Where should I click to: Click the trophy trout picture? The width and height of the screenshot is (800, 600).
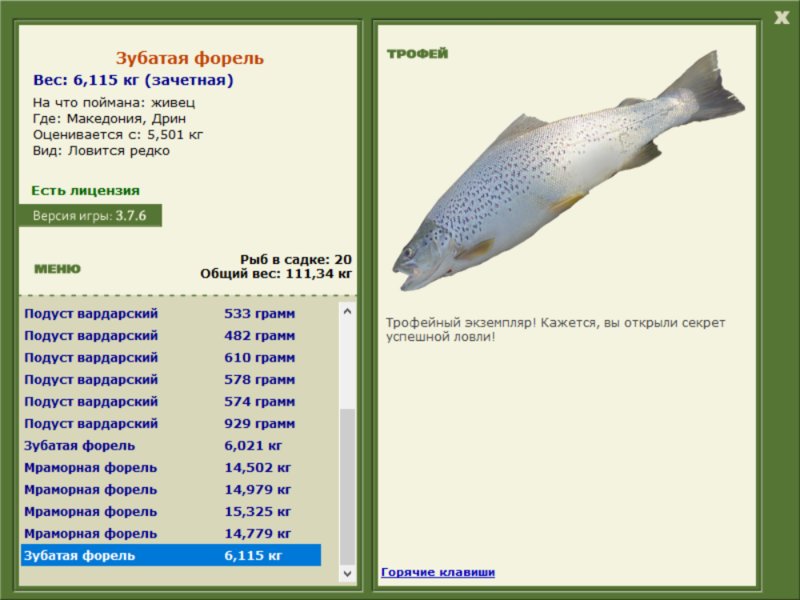(568, 171)
